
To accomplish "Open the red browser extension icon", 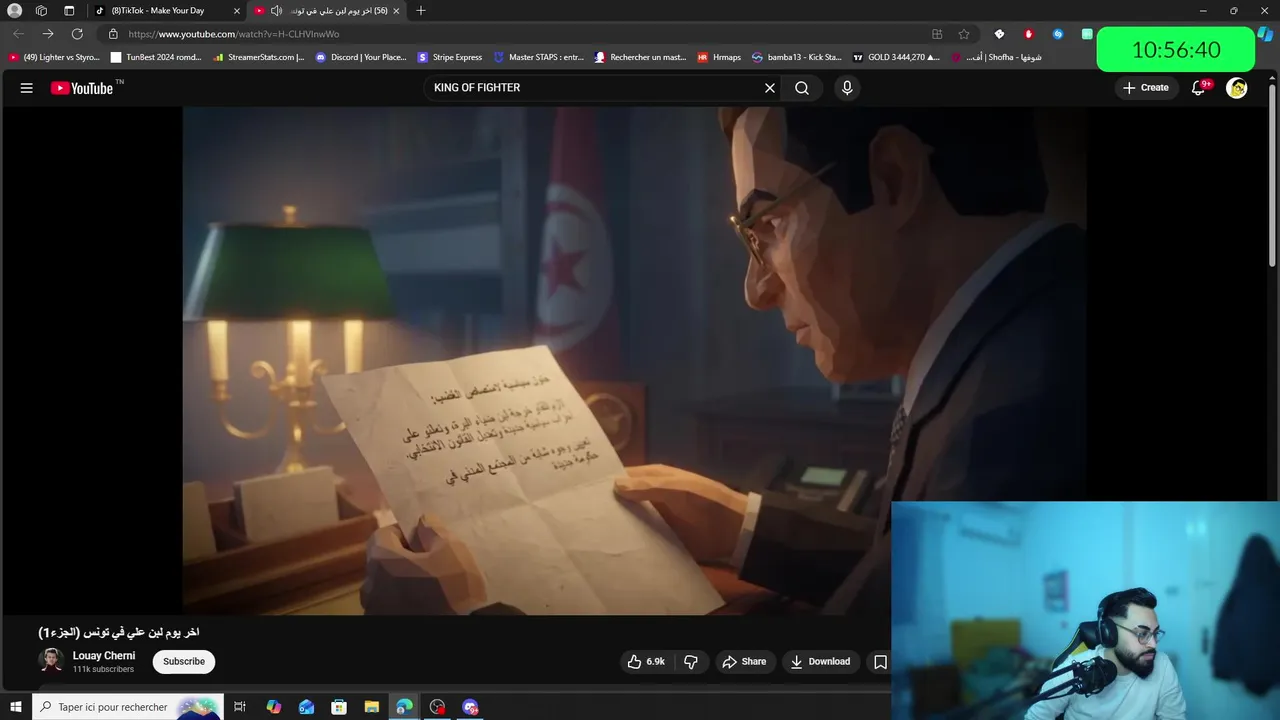I will (x=1028, y=34).
